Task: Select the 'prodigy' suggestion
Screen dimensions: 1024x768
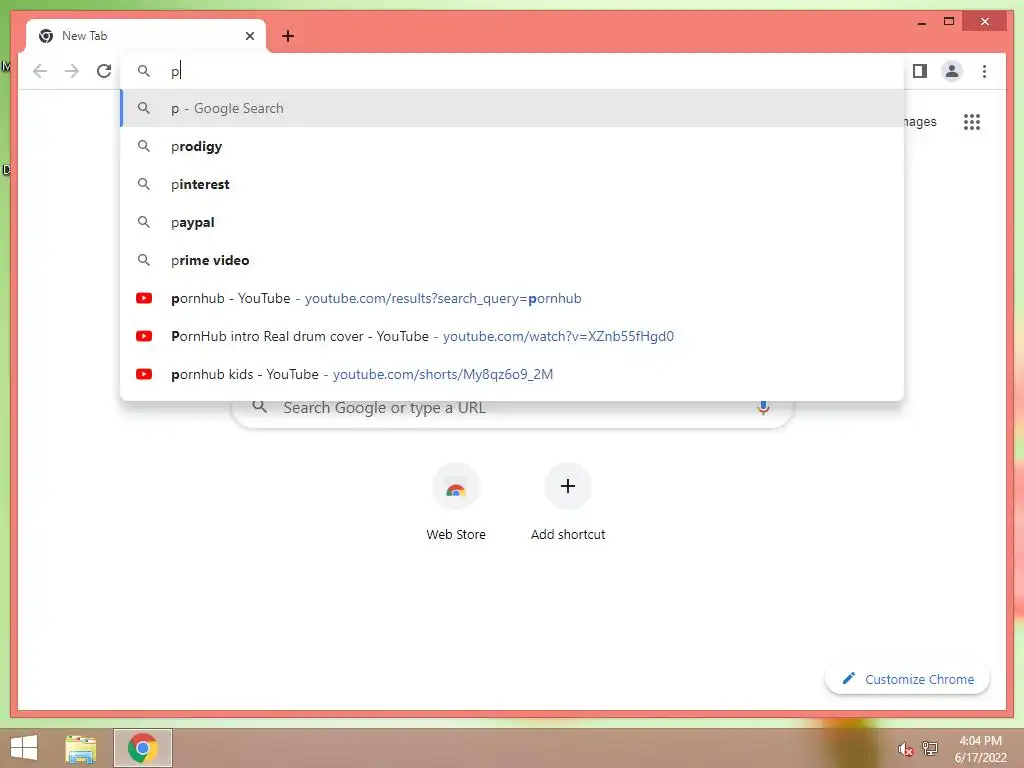Action: [512, 146]
